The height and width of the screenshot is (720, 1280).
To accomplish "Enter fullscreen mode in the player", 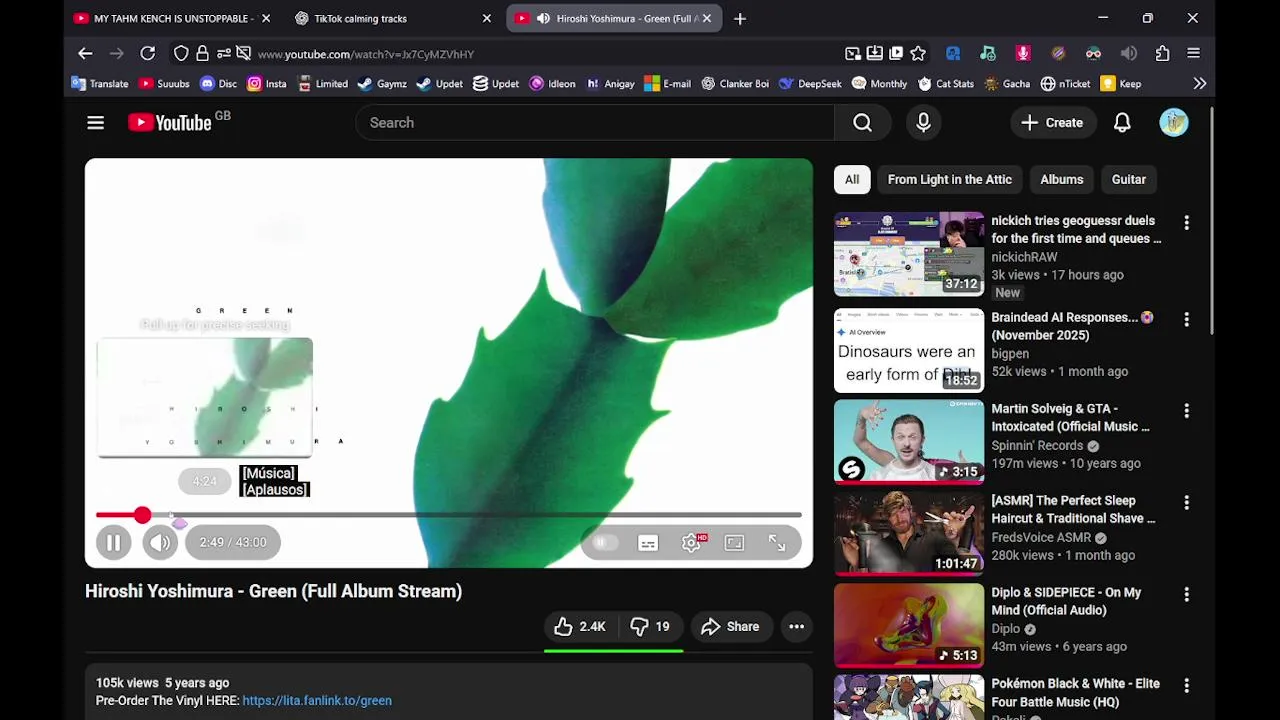I will coord(777,543).
